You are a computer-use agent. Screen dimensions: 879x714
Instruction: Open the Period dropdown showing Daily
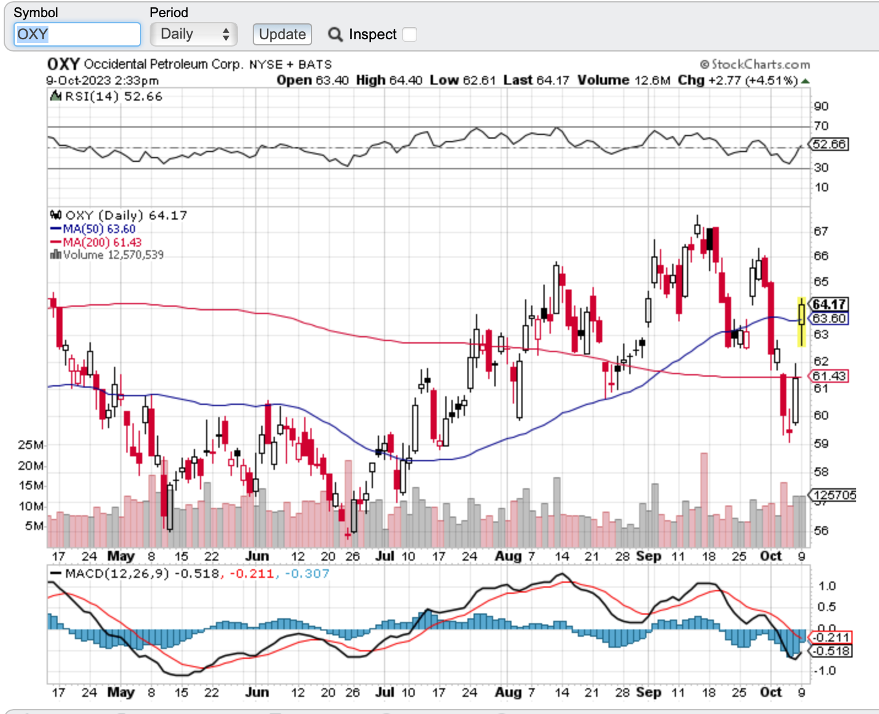[x=192, y=34]
